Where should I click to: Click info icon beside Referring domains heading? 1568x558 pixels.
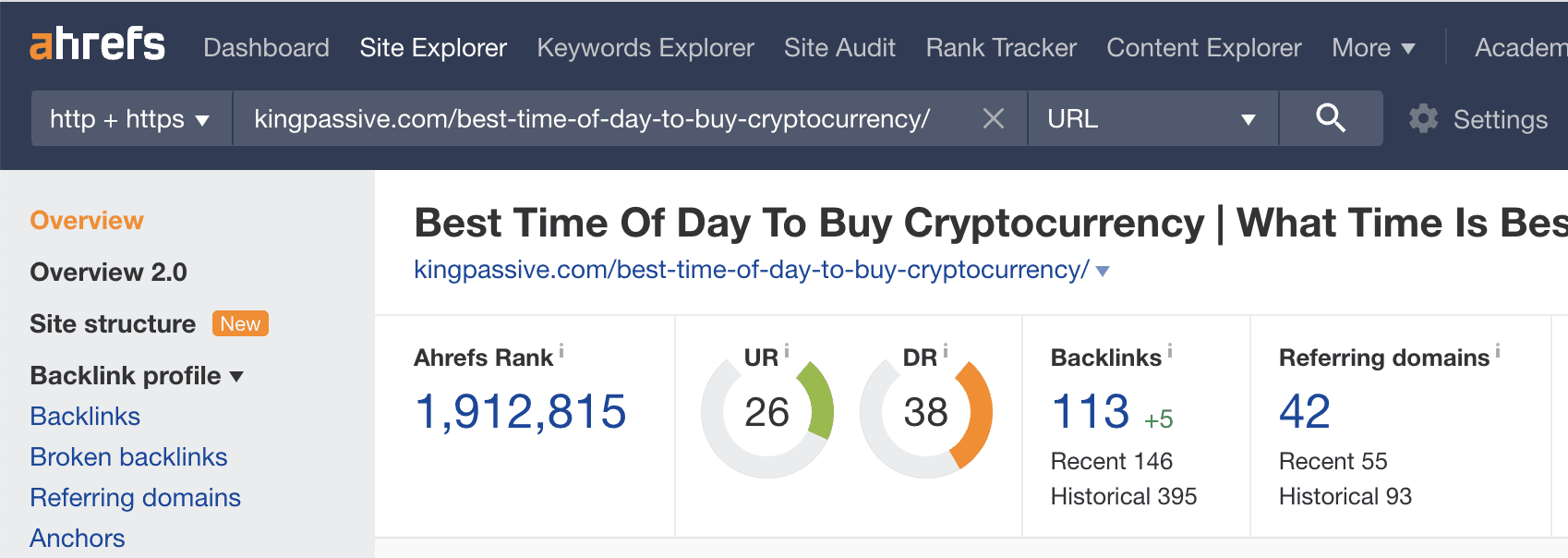tap(1498, 351)
